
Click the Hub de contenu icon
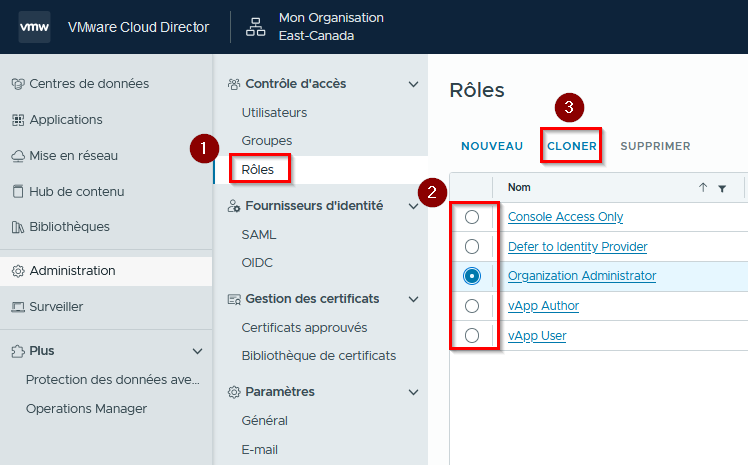[x=18, y=192]
